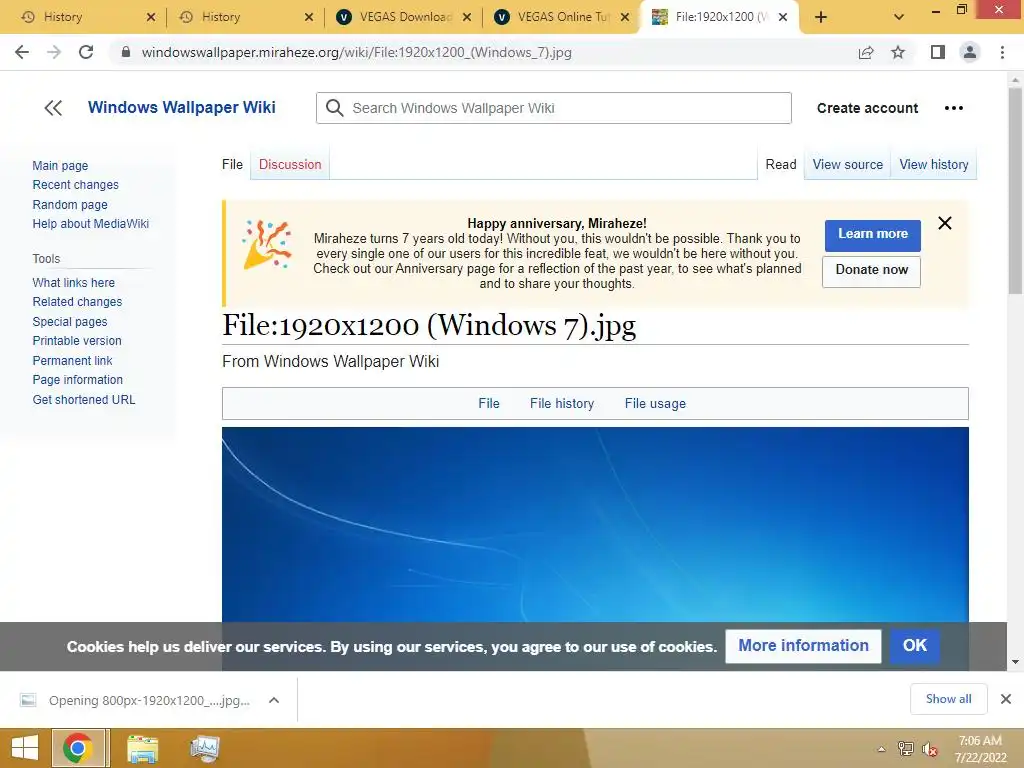Screen dimensions: 1024x768
Task: Open Page information link
Action: click(78, 380)
